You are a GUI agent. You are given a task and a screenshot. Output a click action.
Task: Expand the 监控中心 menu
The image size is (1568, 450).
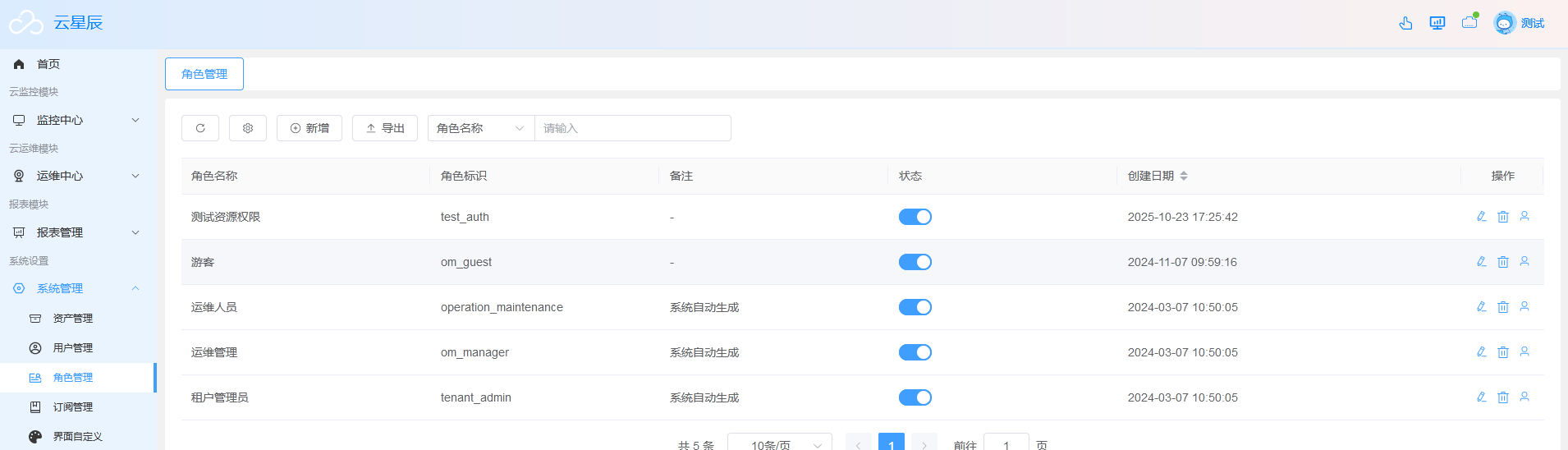tap(78, 120)
